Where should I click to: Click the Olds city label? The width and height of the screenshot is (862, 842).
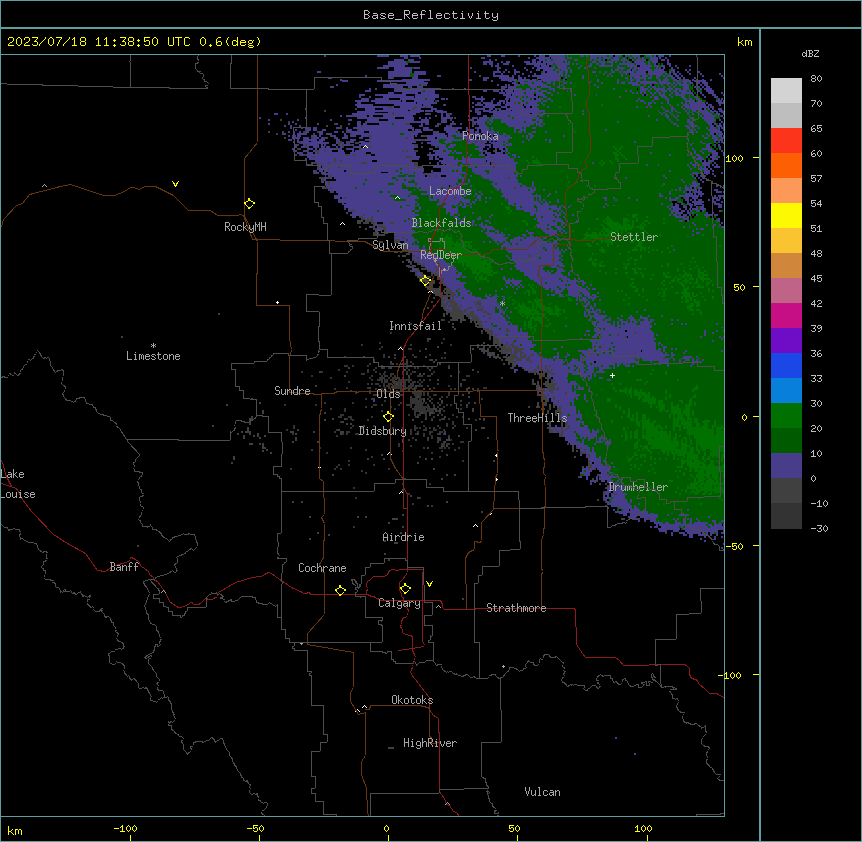[x=388, y=394]
